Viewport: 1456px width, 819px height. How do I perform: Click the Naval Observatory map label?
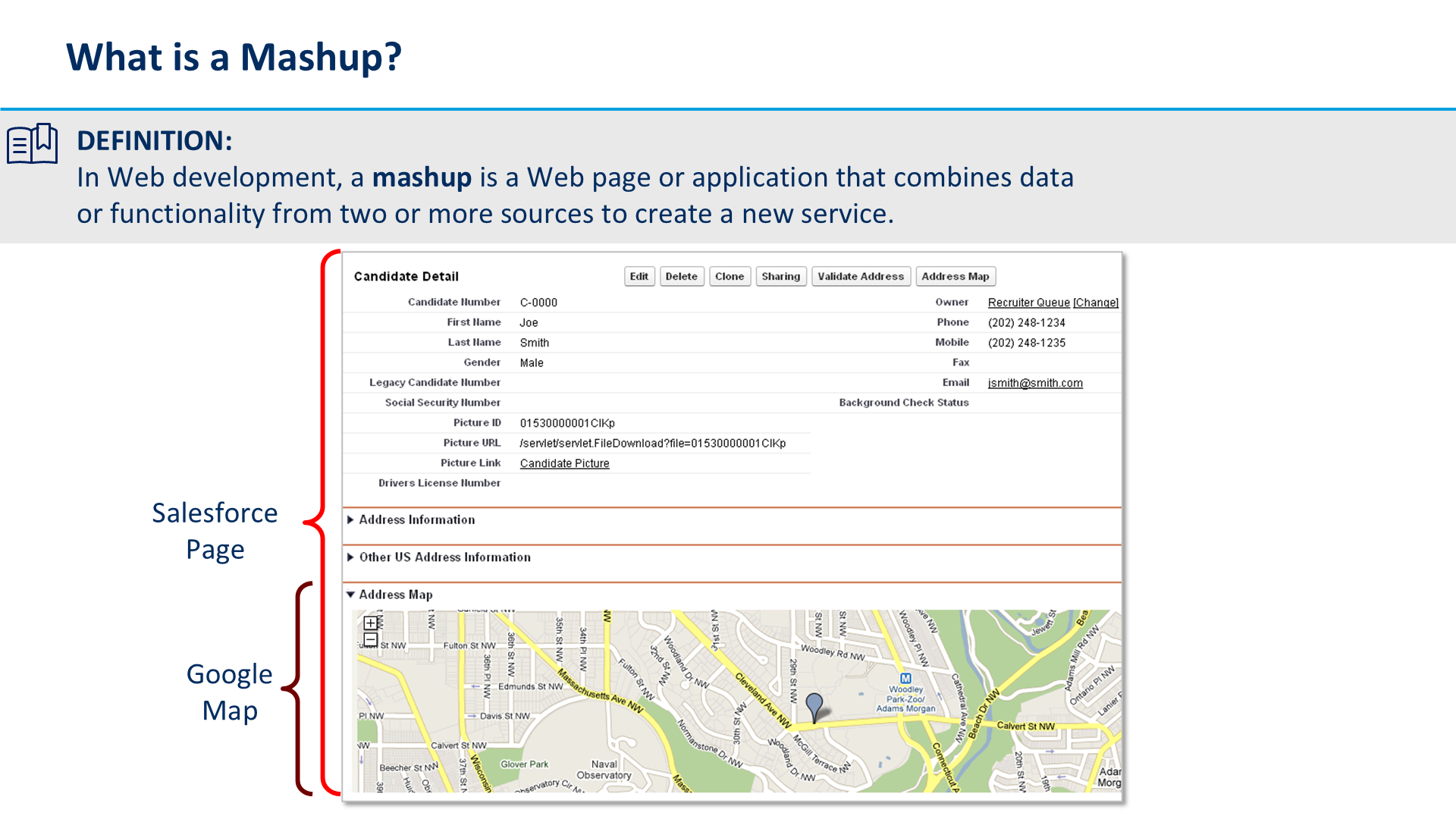604,770
